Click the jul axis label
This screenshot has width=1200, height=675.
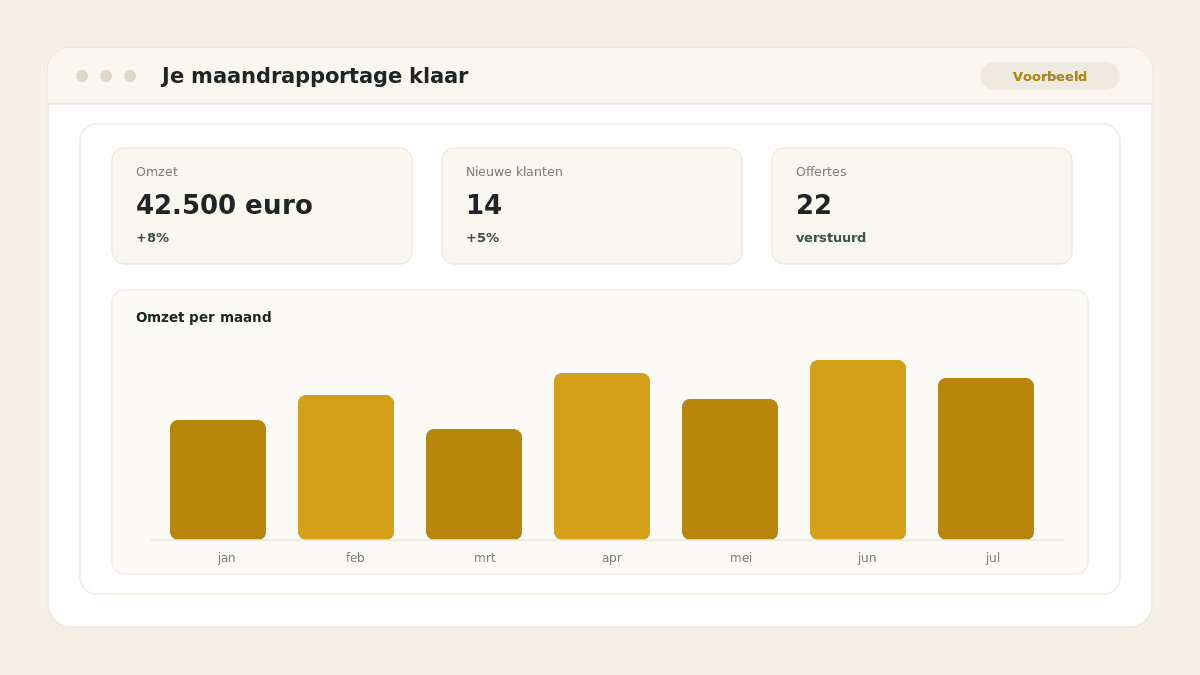click(x=993, y=558)
